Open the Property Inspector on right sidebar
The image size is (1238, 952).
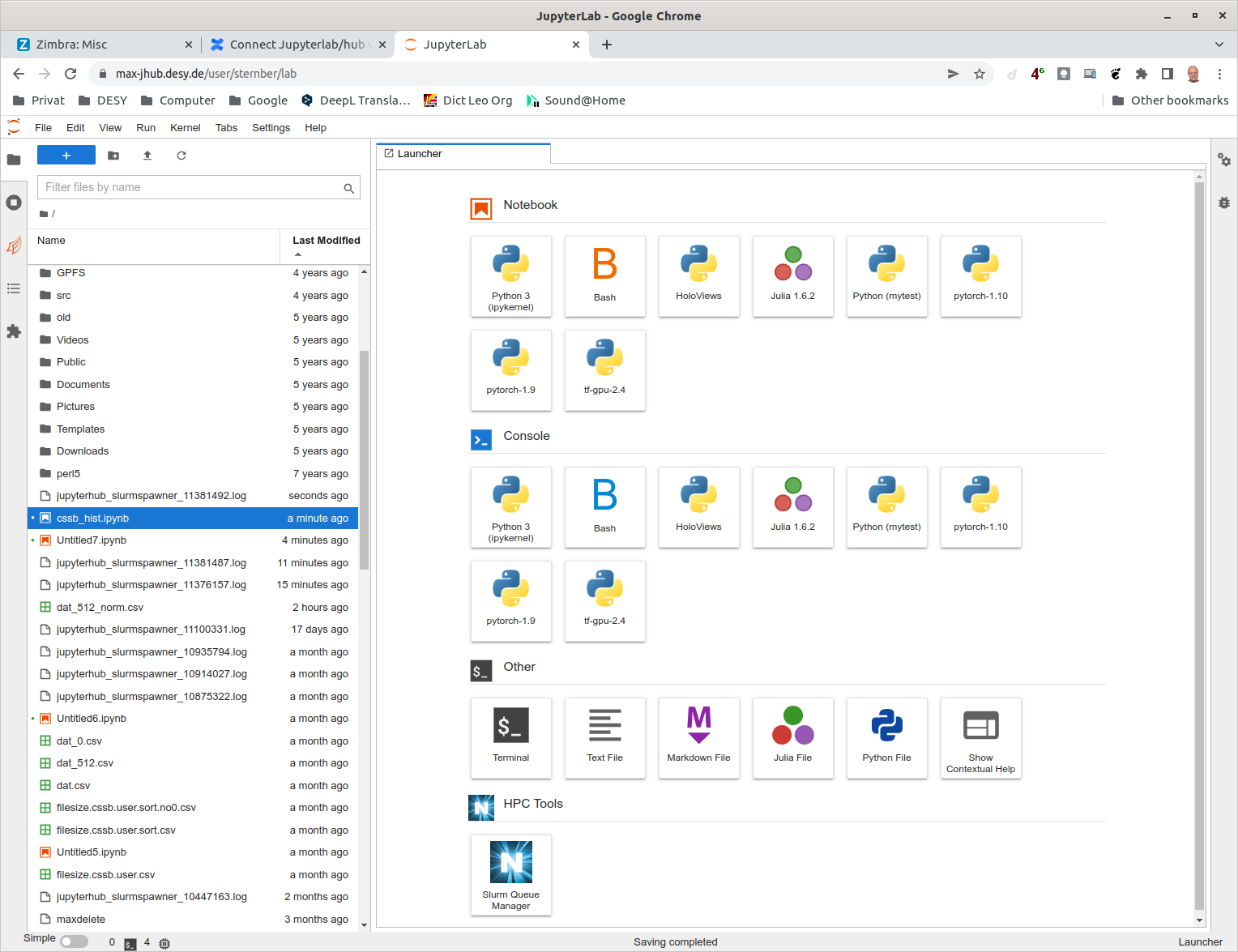pos(1223,160)
